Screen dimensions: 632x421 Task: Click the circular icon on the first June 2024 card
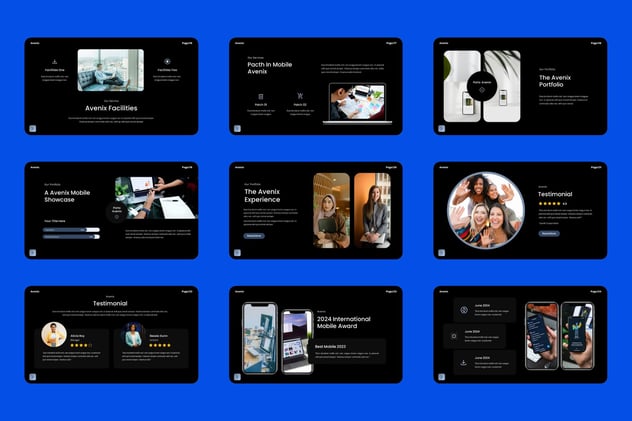point(464,310)
